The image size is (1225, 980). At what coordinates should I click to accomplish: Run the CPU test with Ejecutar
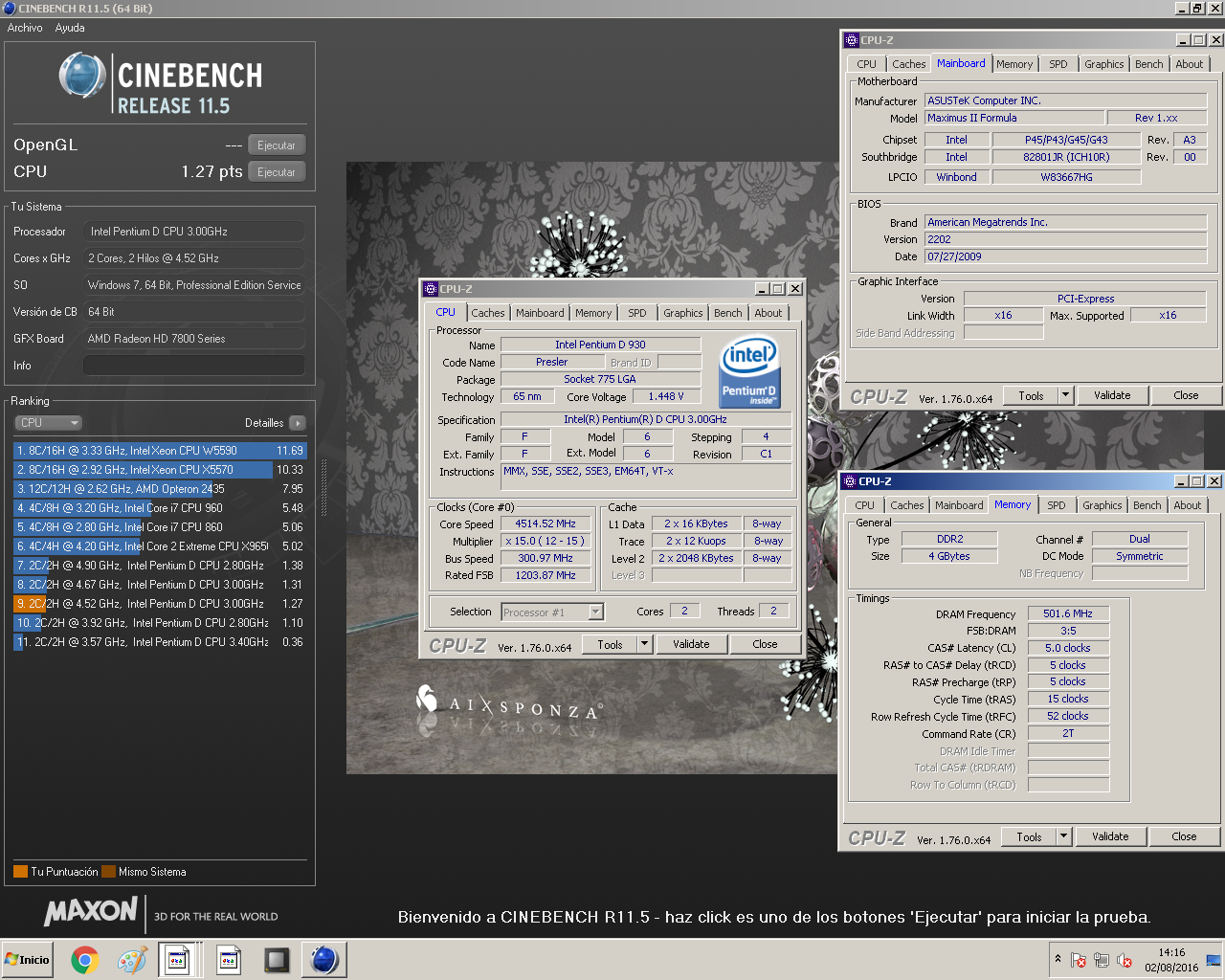(x=277, y=172)
